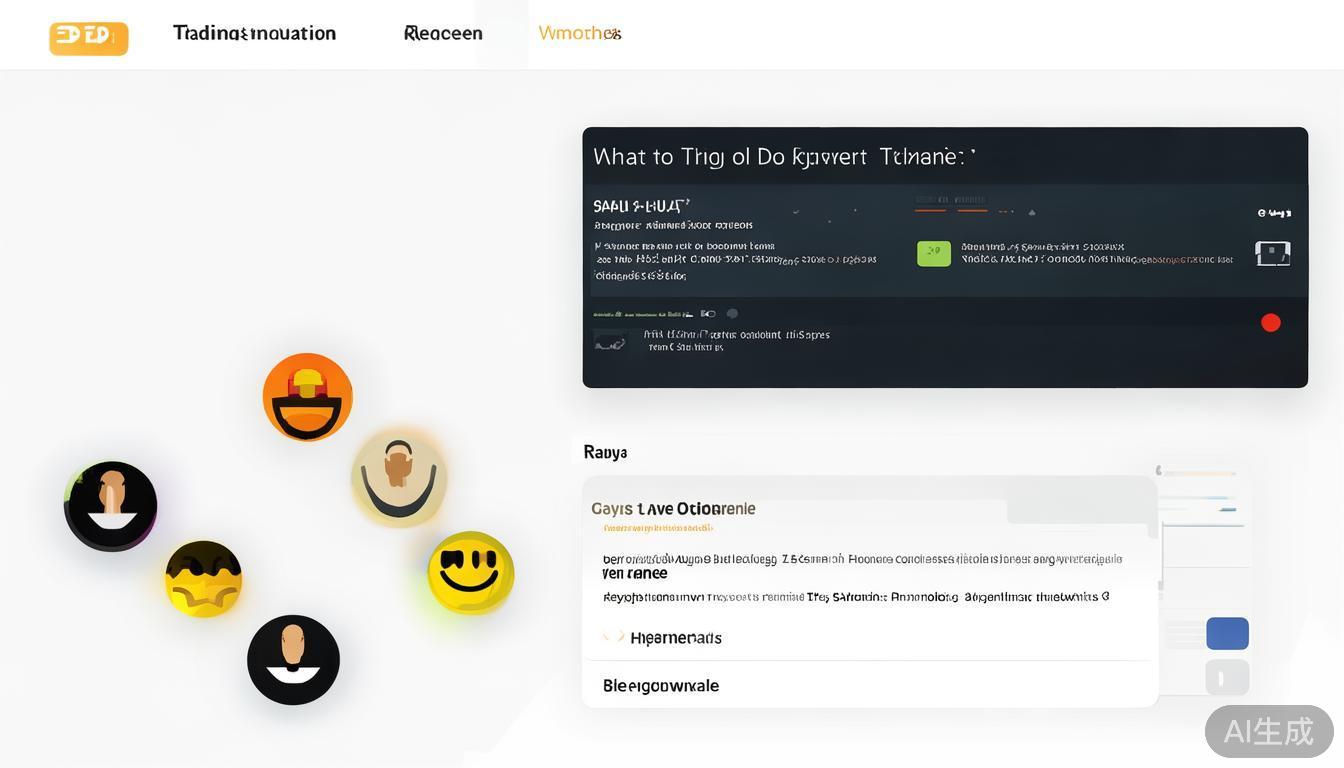Switch to the Reaceen nav item
This screenshot has width=1344, height=768.
(x=443, y=33)
